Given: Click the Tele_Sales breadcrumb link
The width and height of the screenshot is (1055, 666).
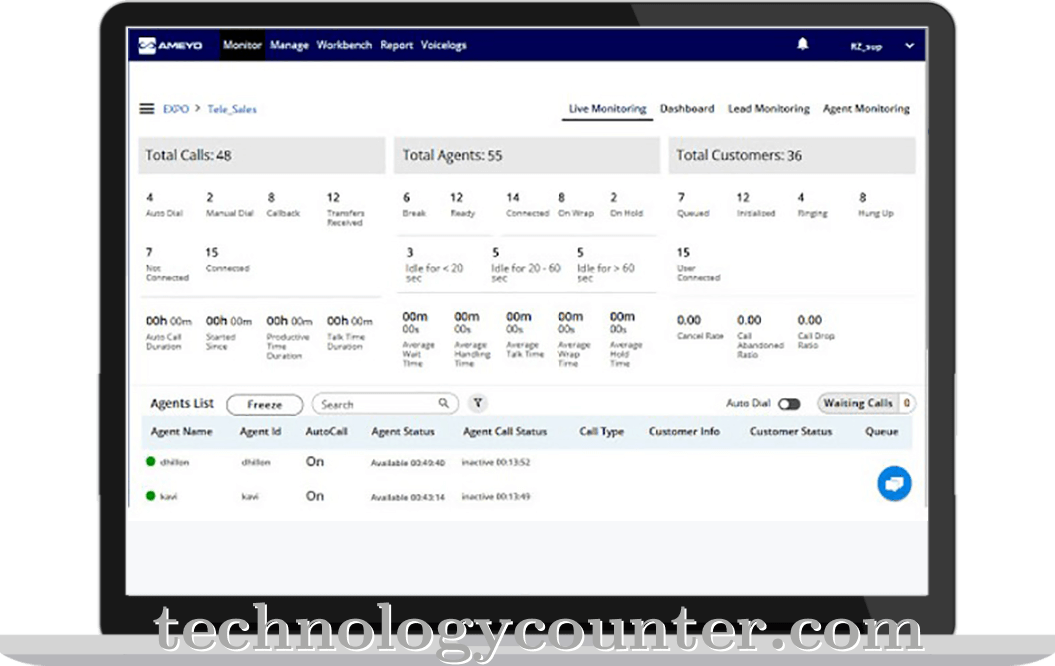Looking at the screenshot, I should [x=231, y=109].
